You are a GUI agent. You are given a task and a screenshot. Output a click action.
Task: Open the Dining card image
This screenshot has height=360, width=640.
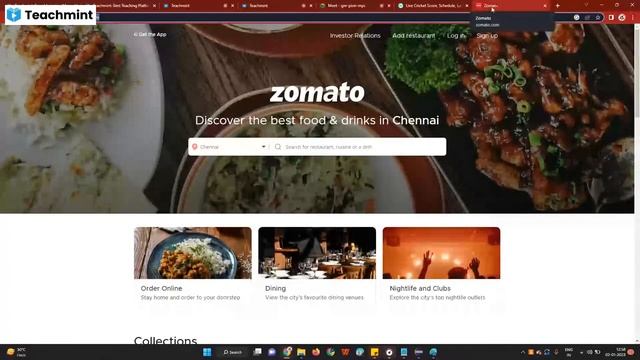click(317, 253)
